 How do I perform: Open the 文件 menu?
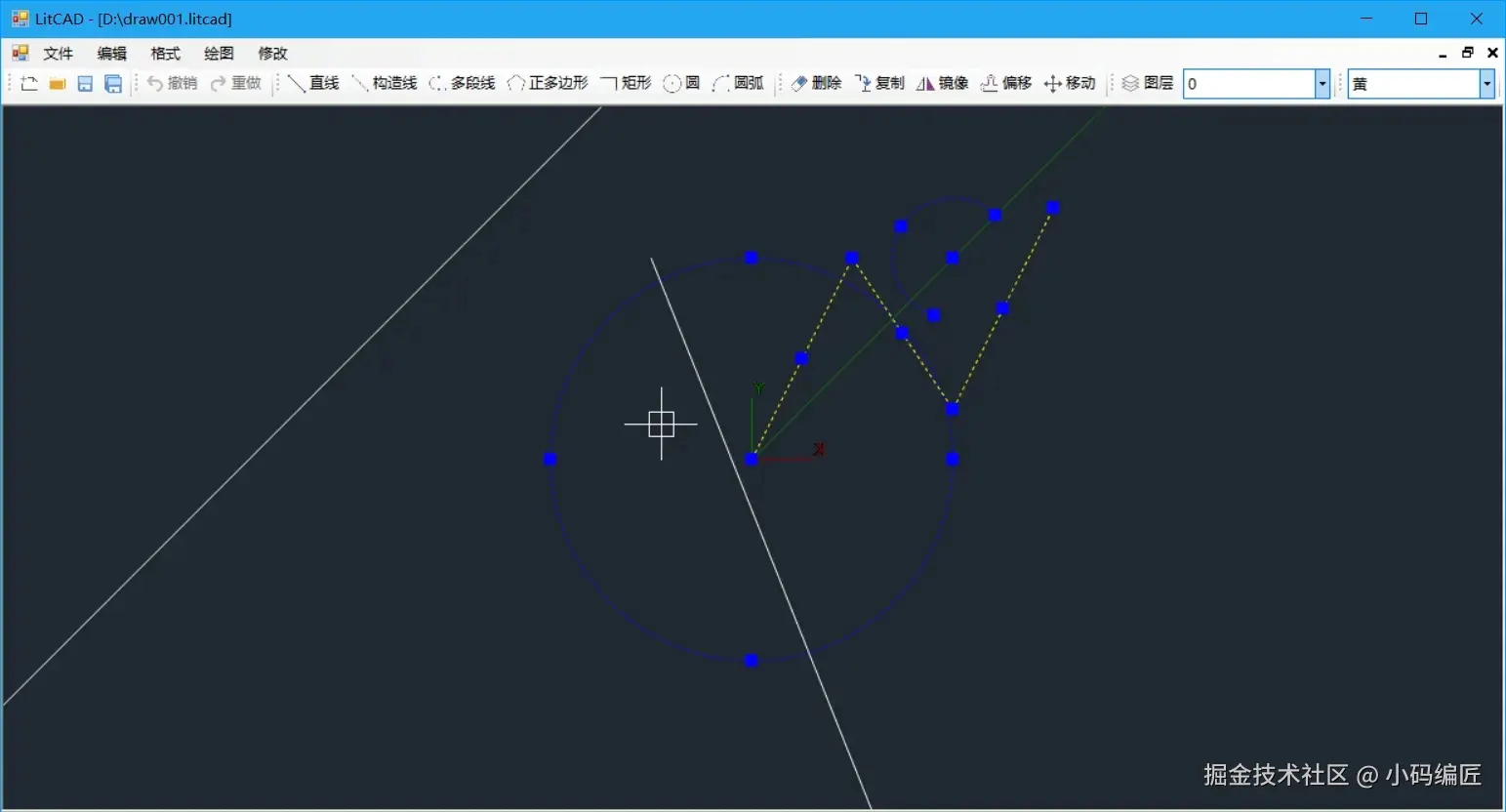(x=59, y=54)
